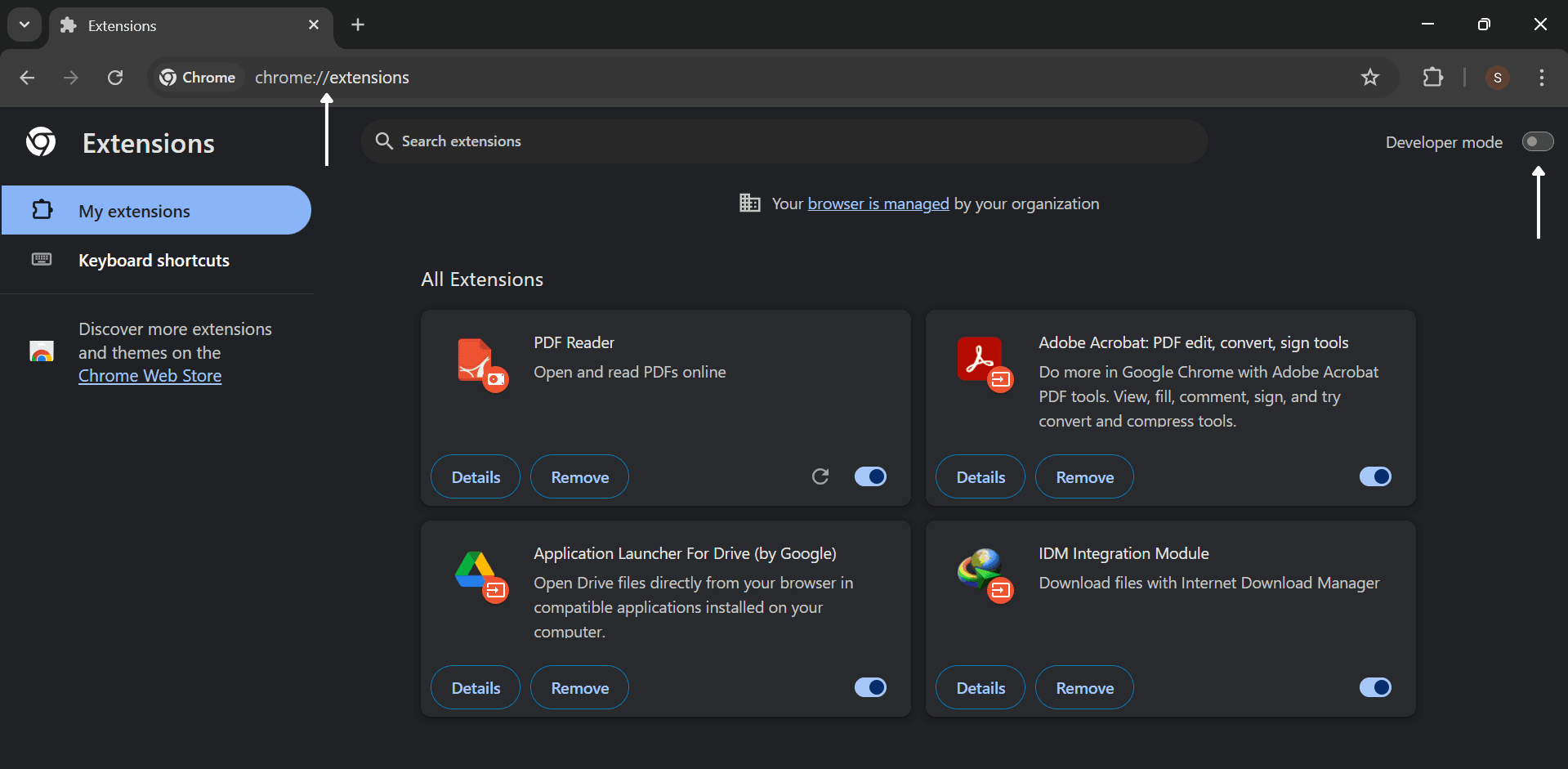This screenshot has height=769, width=1568.
Task: Go back with the back arrow
Action: coord(27,78)
